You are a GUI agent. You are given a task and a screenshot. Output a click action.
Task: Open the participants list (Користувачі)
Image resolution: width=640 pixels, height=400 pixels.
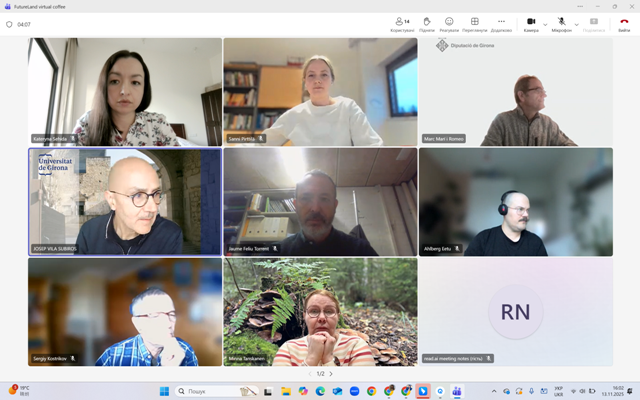pos(401,23)
